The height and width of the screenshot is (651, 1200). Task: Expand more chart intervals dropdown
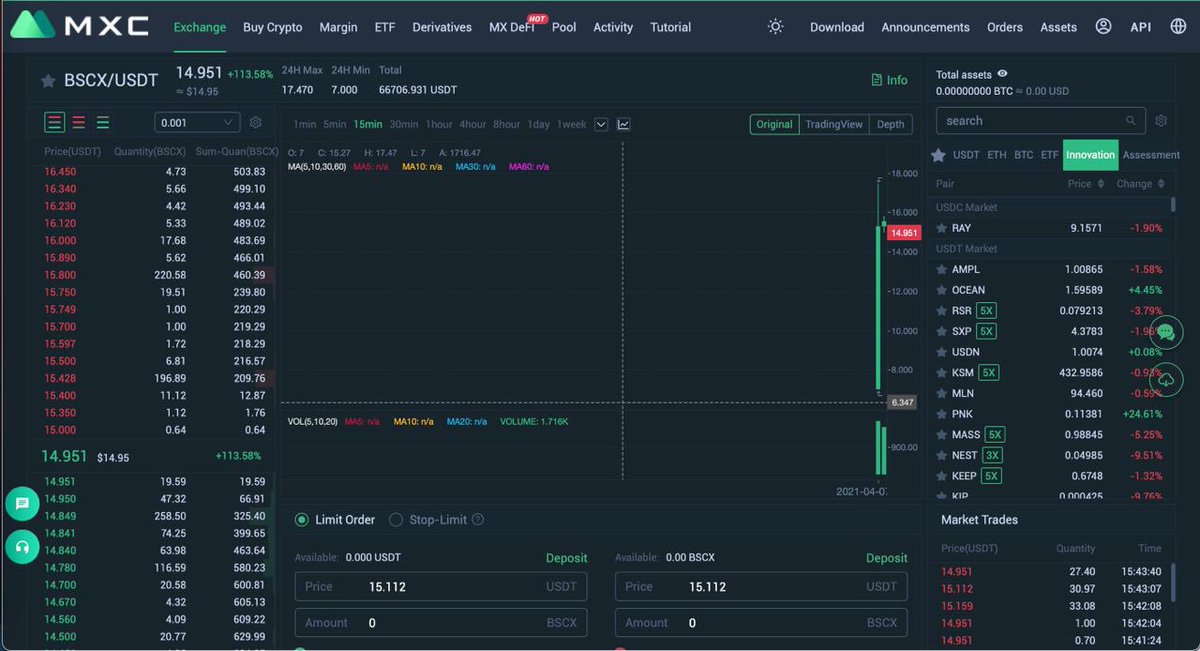tap(601, 124)
